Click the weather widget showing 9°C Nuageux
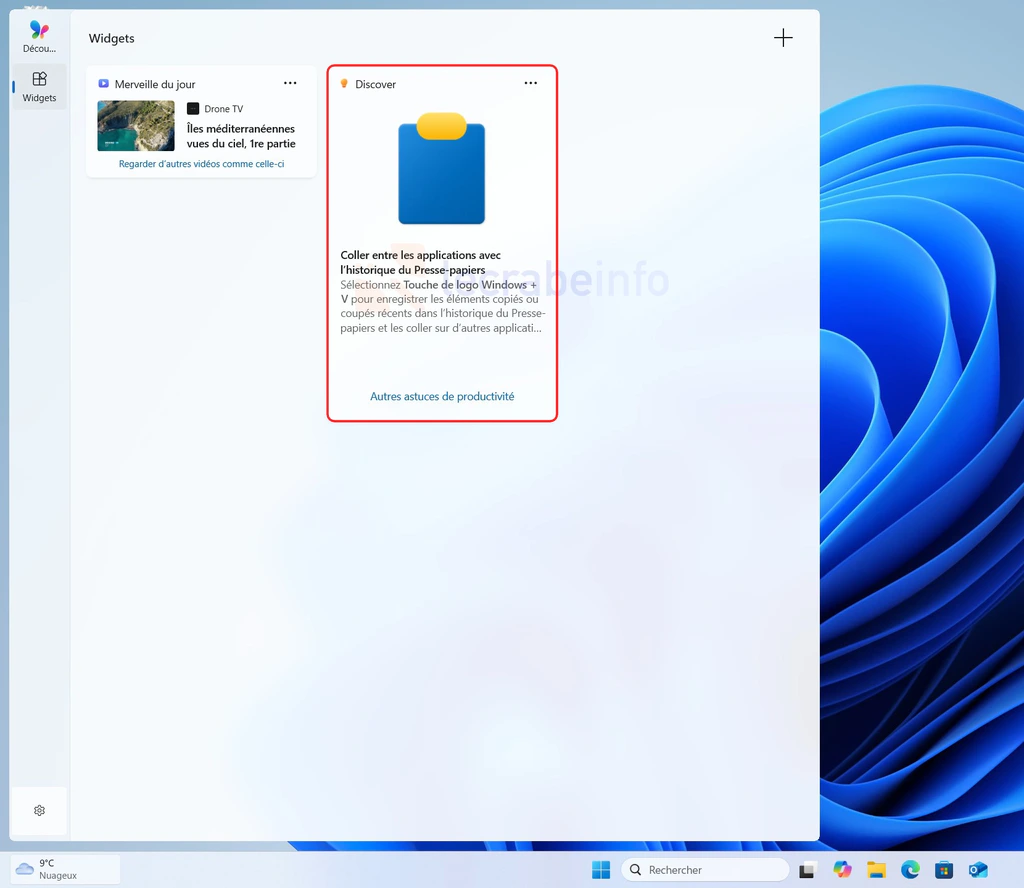Image resolution: width=1024 pixels, height=888 pixels. [x=65, y=869]
